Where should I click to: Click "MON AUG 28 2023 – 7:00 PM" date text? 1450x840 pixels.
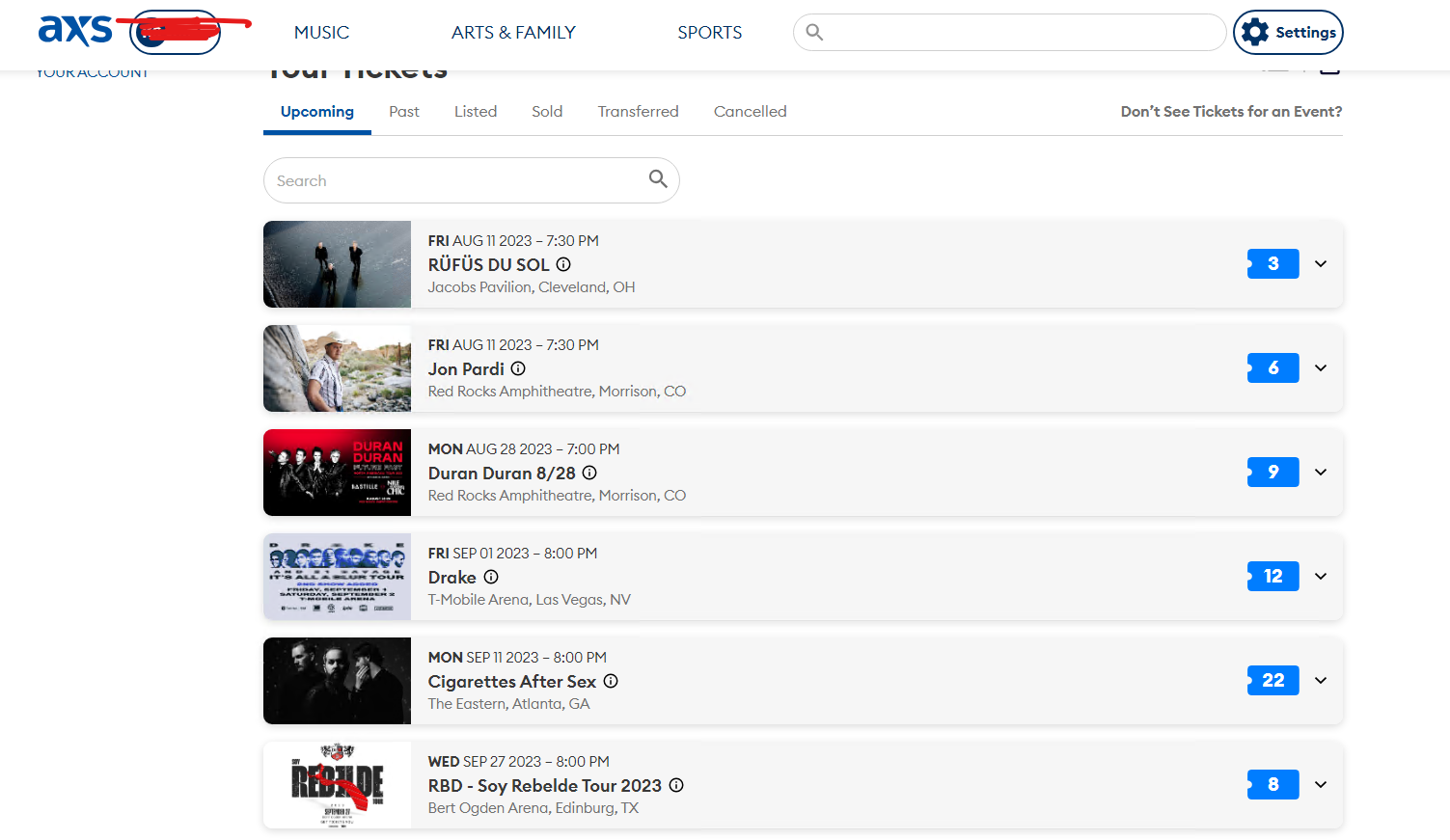coord(524,449)
